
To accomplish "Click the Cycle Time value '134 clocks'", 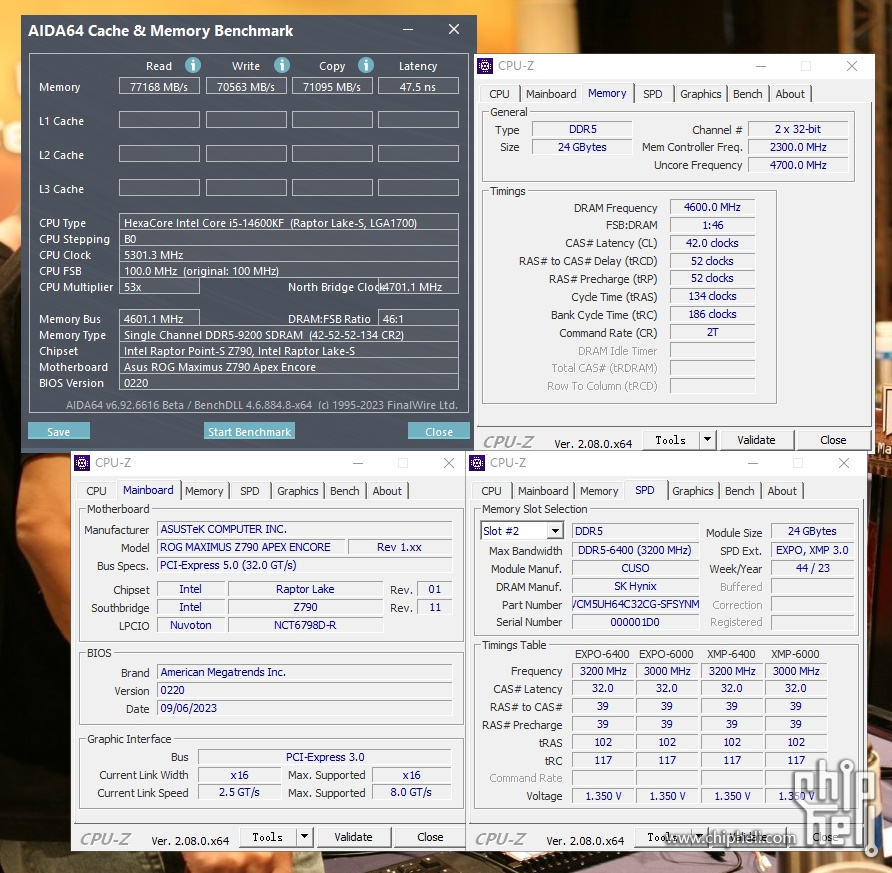I will click(x=712, y=296).
